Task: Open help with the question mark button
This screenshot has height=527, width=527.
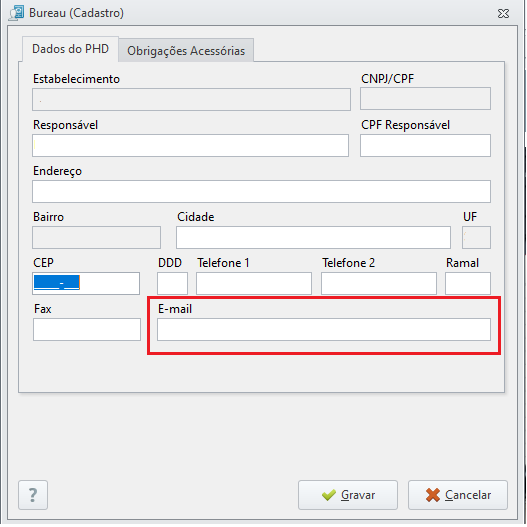Action: coord(33,495)
